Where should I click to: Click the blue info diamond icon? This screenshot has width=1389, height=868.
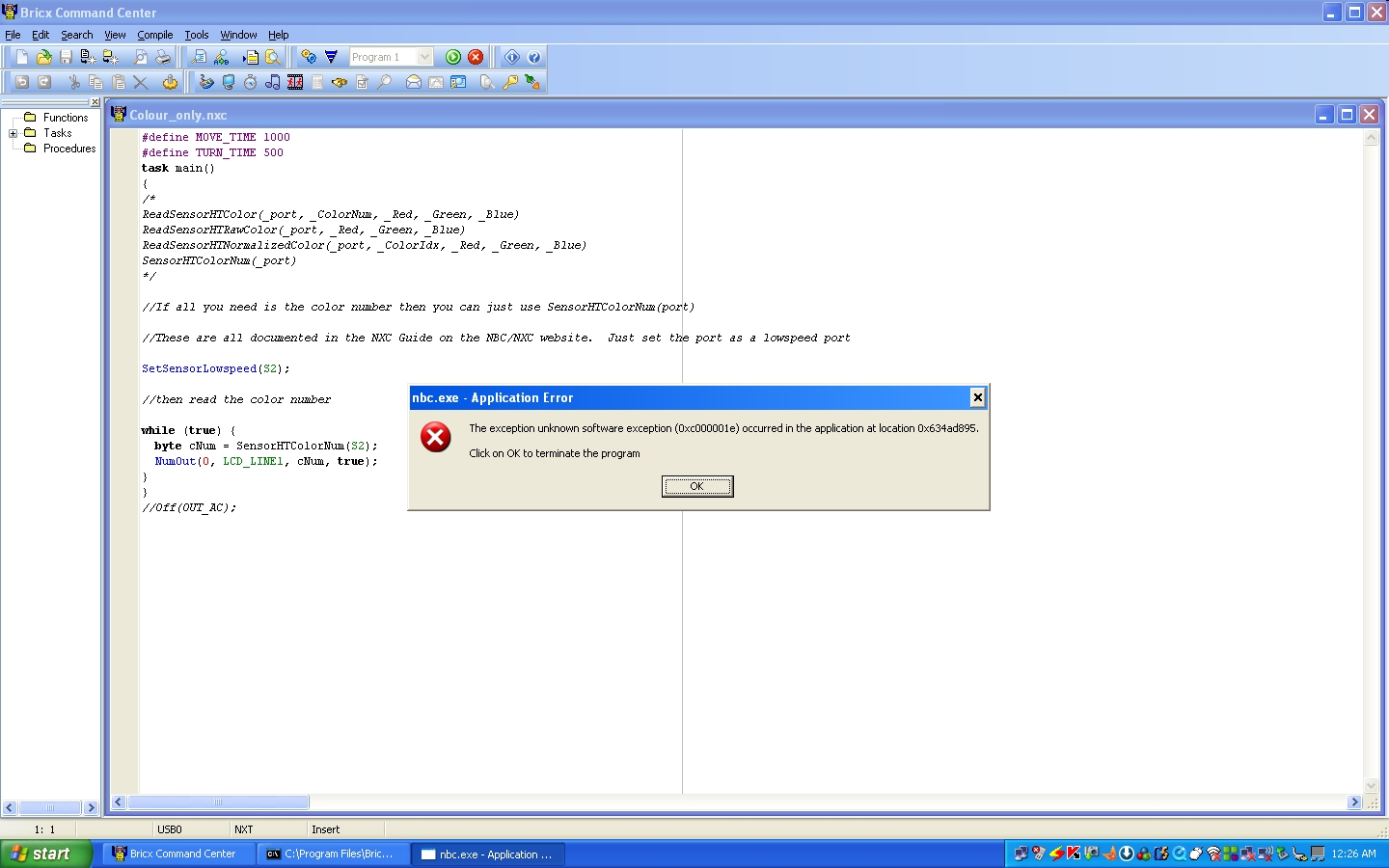point(512,57)
